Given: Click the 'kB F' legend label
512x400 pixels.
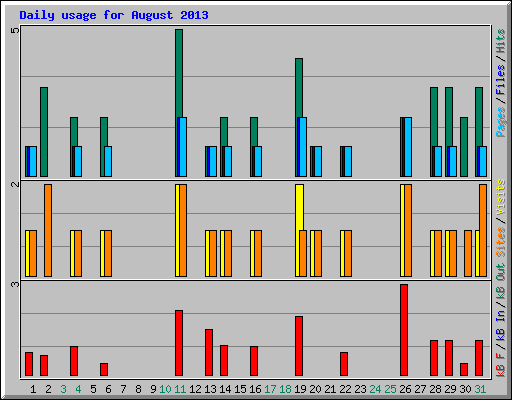Looking at the screenshot, I should [501, 365].
